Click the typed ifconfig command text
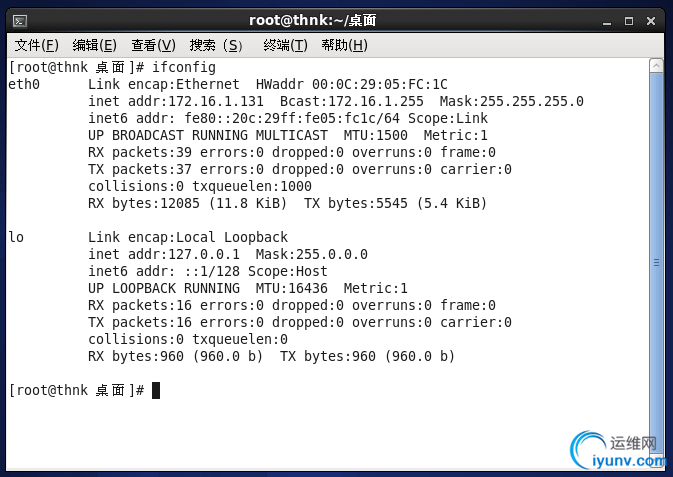 click(184, 67)
